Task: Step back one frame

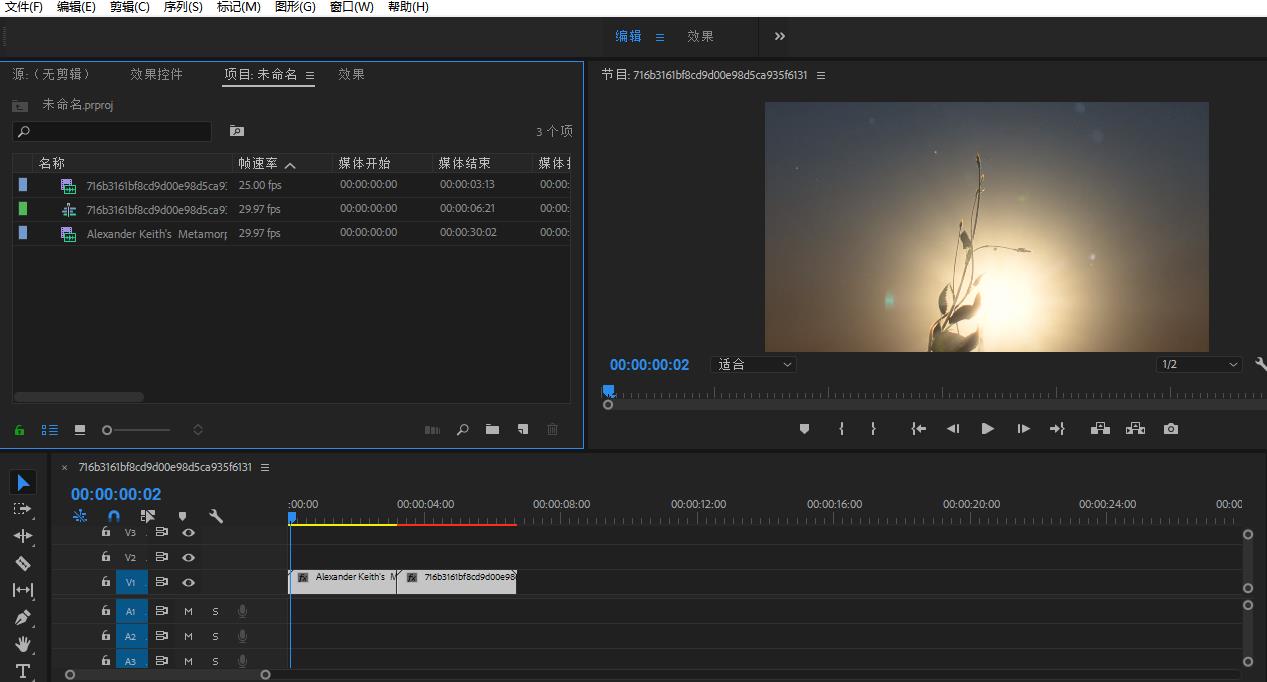Action: [953, 429]
